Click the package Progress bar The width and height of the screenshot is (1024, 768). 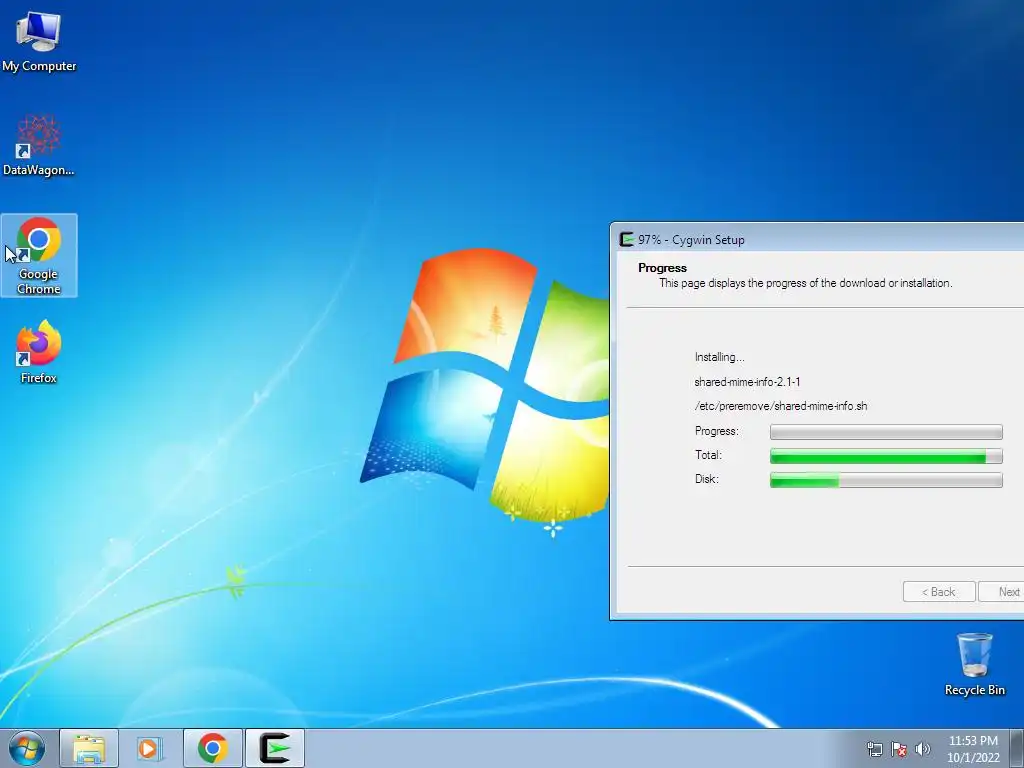886,432
